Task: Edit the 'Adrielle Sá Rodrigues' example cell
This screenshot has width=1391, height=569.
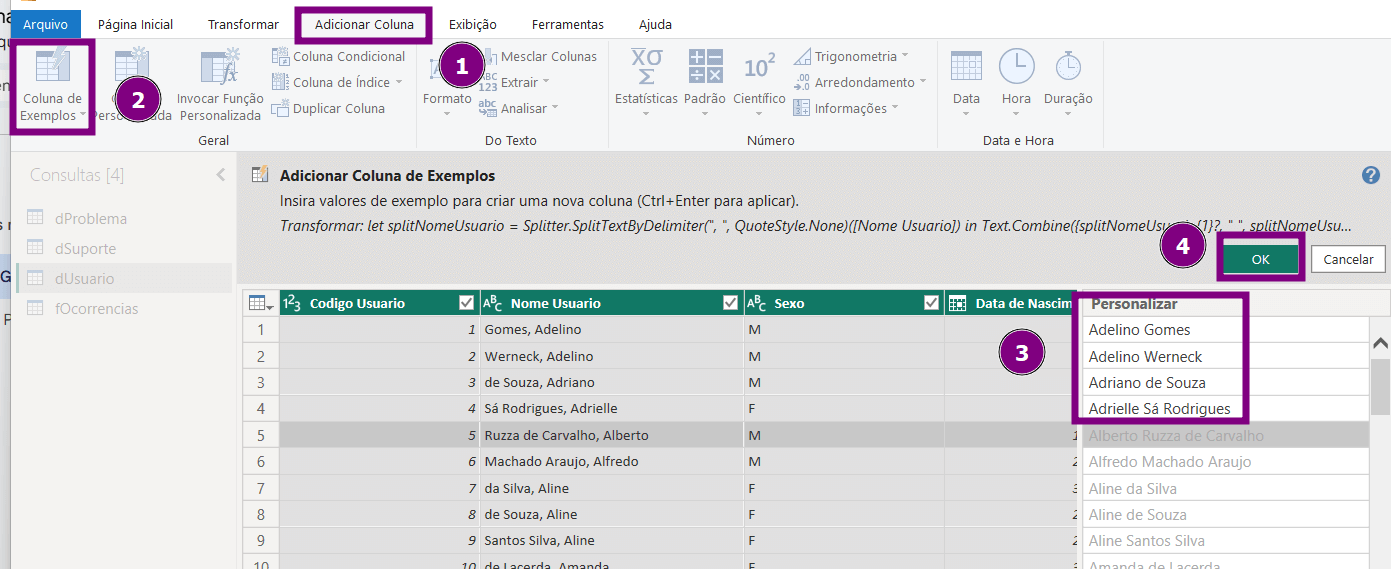Action: click(x=1225, y=408)
